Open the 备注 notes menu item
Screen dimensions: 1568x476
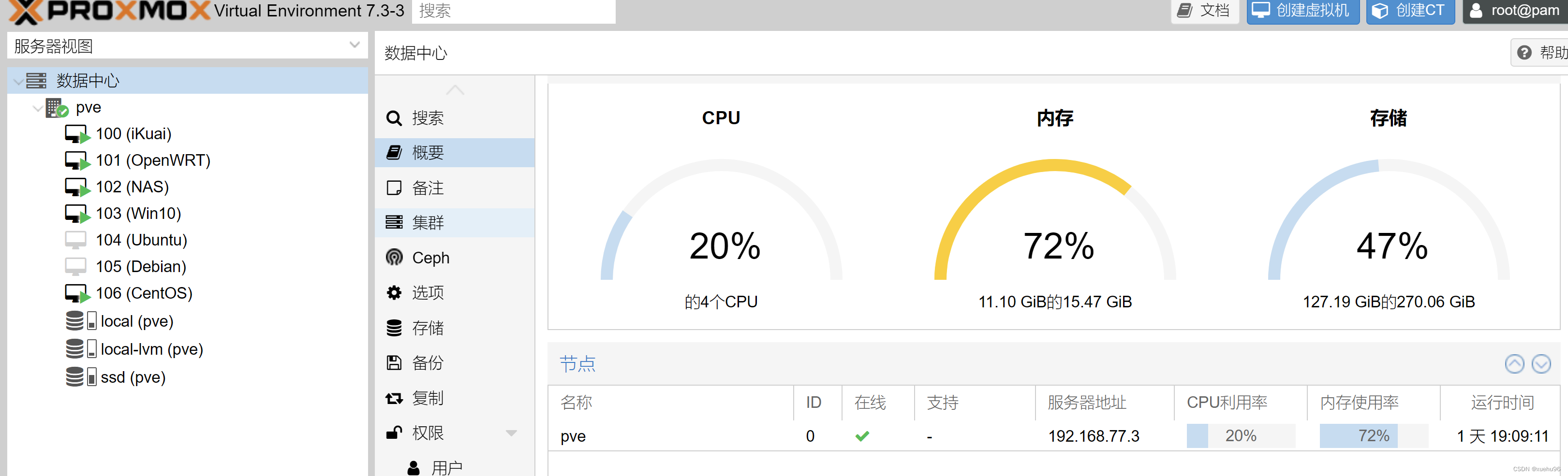(455, 188)
